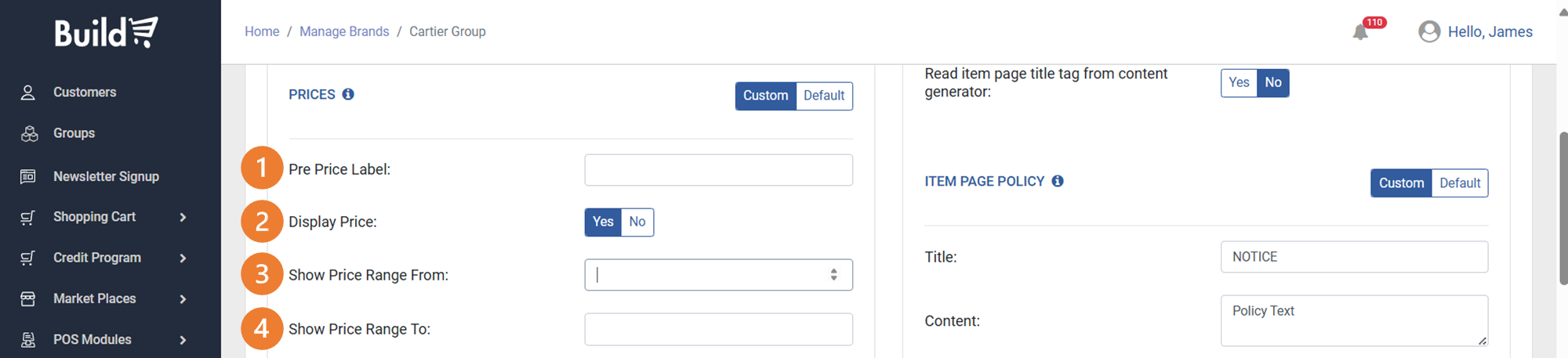1568x358 pixels.
Task: Click the Item Page Policy info icon
Action: pyautogui.click(x=1058, y=181)
